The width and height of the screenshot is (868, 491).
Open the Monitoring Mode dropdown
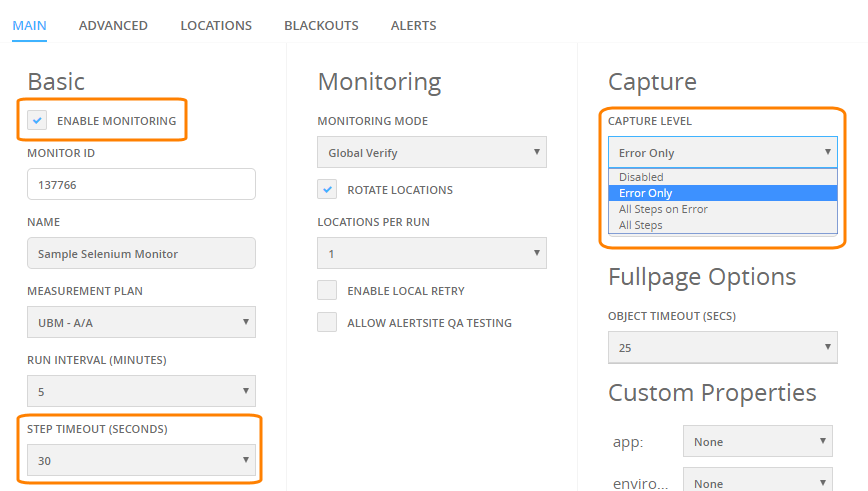[432, 152]
